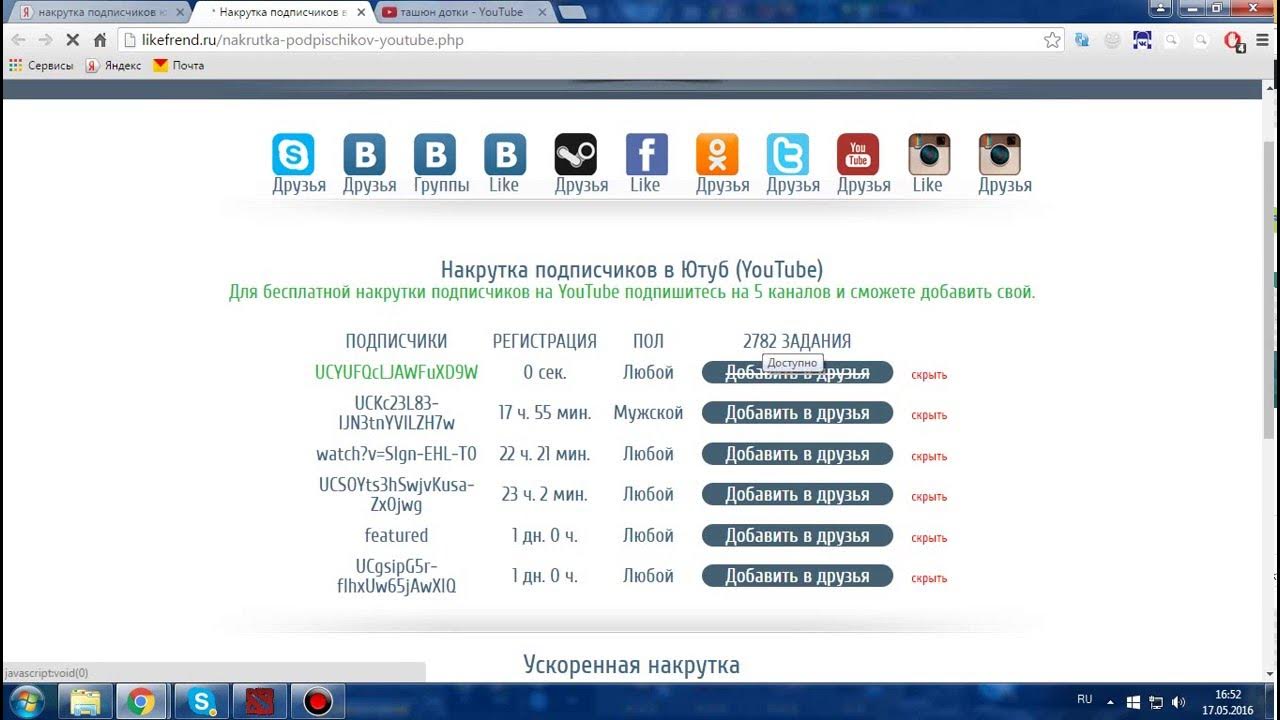Open the Steam Друзья service icon

click(x=576, y=155)
